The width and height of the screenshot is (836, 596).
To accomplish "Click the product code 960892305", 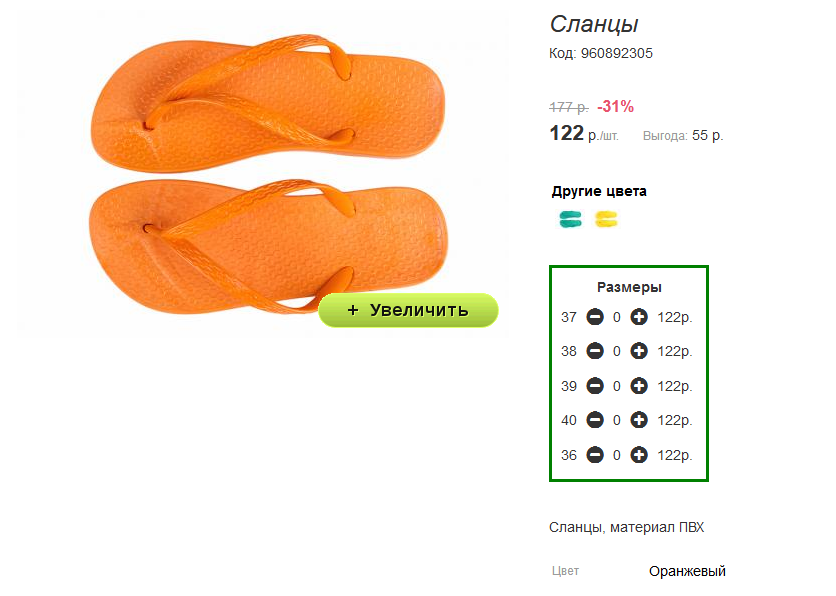I will click(x=616, y=53).
